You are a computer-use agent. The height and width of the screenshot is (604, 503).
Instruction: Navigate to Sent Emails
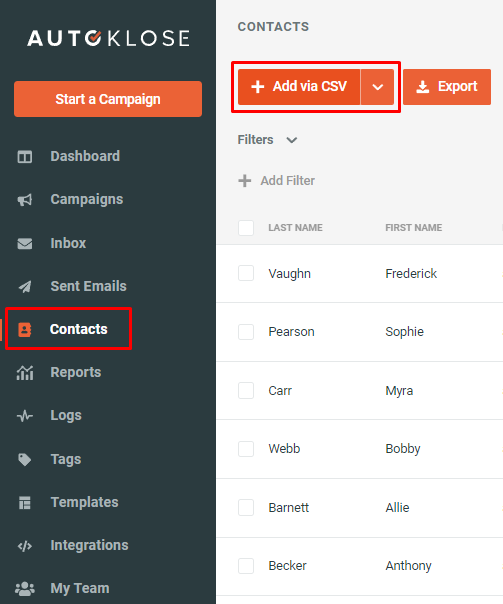pos(88,286)
